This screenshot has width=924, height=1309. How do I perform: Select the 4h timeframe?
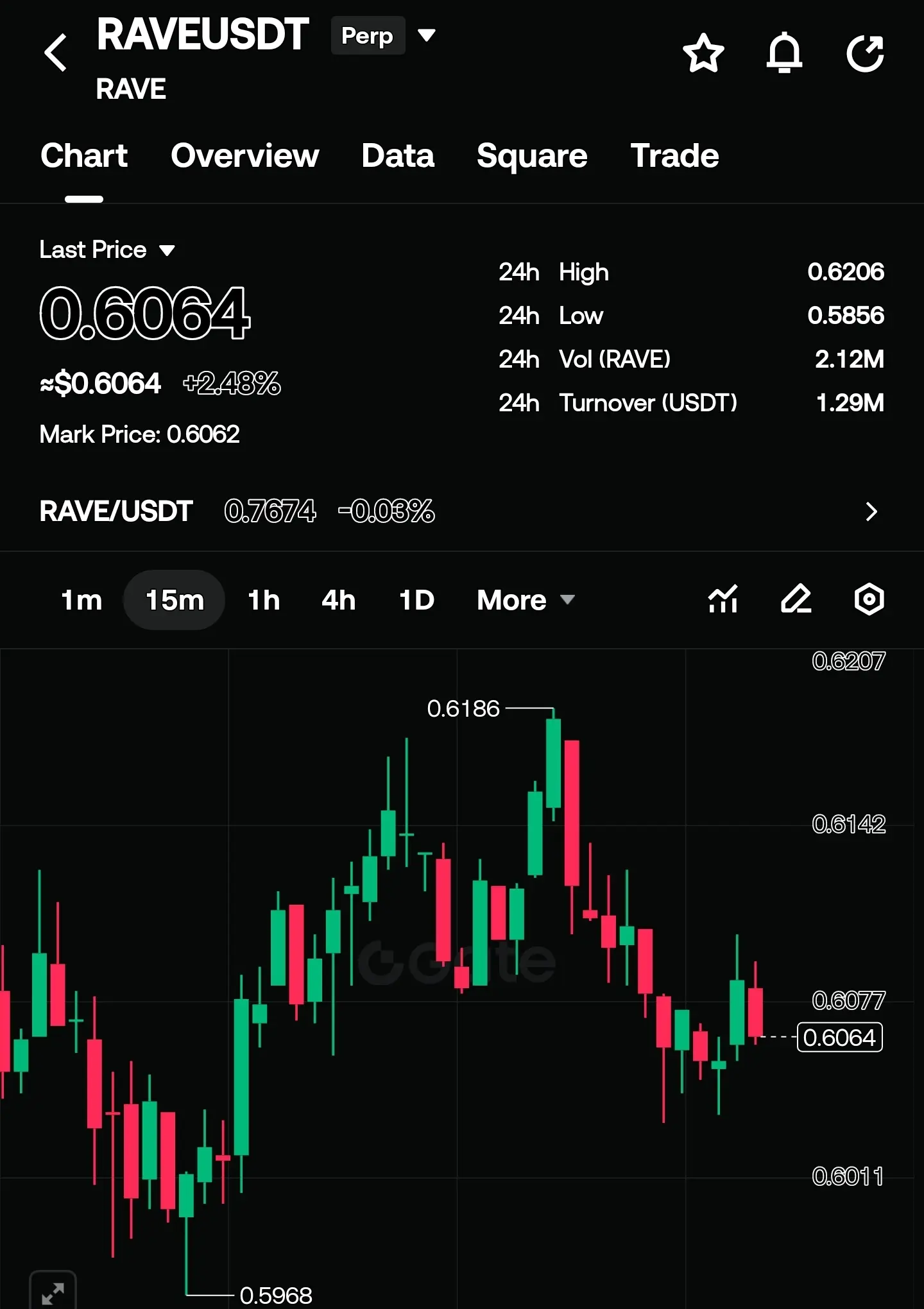pos(338,600)
